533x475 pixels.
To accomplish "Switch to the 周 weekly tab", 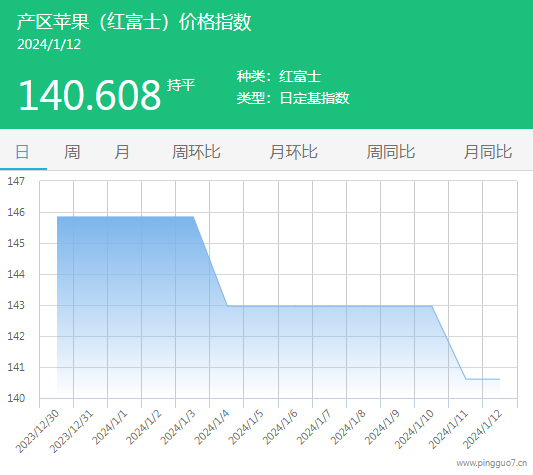I will [x=72, y=152].
